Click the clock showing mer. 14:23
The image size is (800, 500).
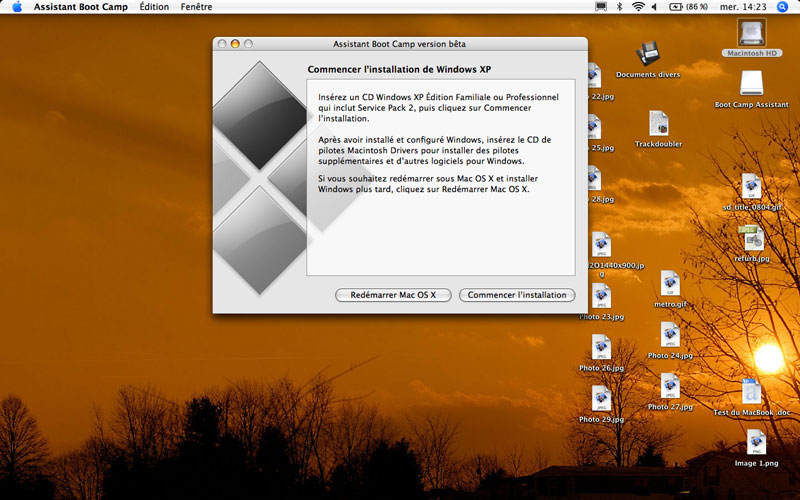point(743,7)
